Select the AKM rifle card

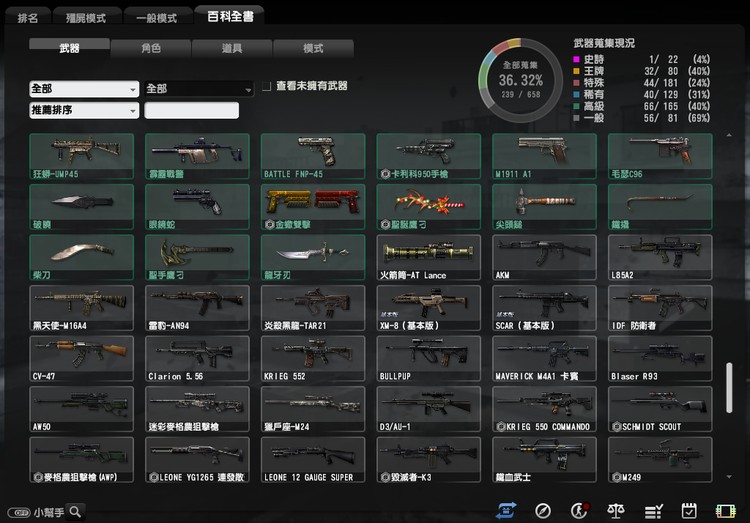[x=544, y=257]
